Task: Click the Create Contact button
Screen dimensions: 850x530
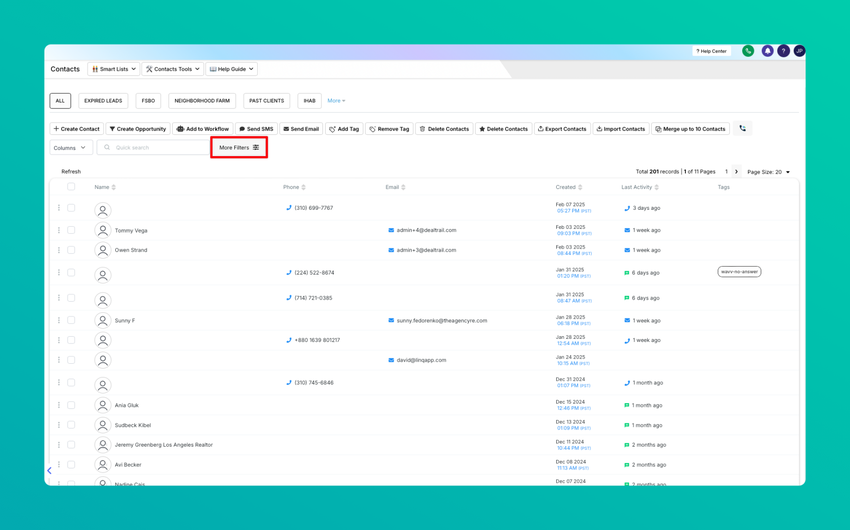Action: point(76,129)
